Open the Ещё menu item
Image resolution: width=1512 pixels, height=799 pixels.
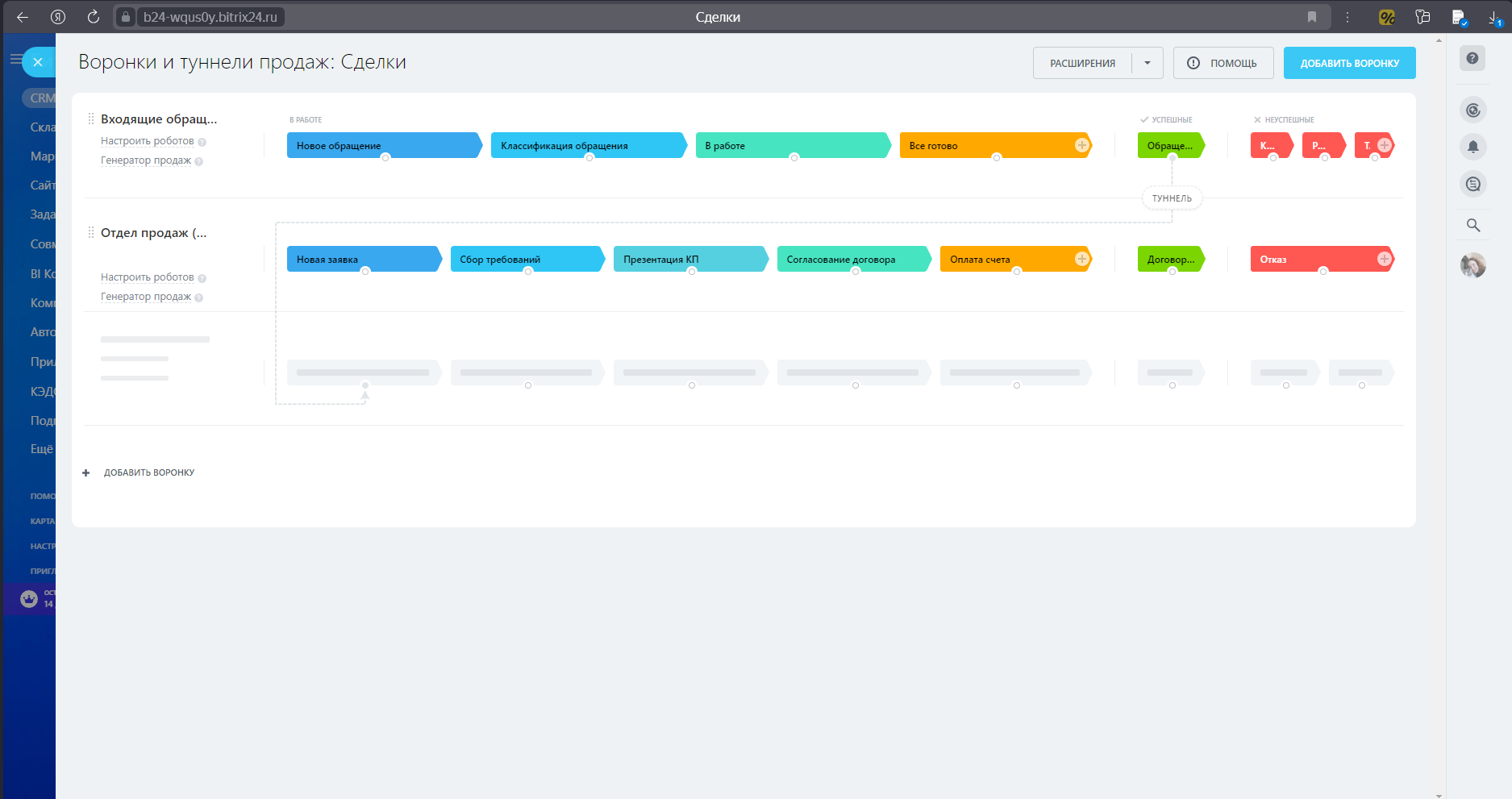click(x=42, y=449)
